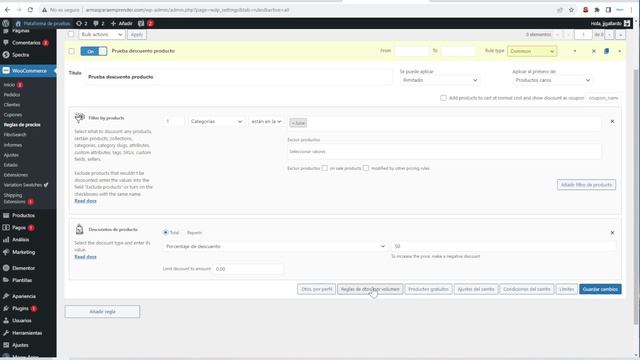Remove the rule with the X icon
640x360 pixels.
click(594, 51)
